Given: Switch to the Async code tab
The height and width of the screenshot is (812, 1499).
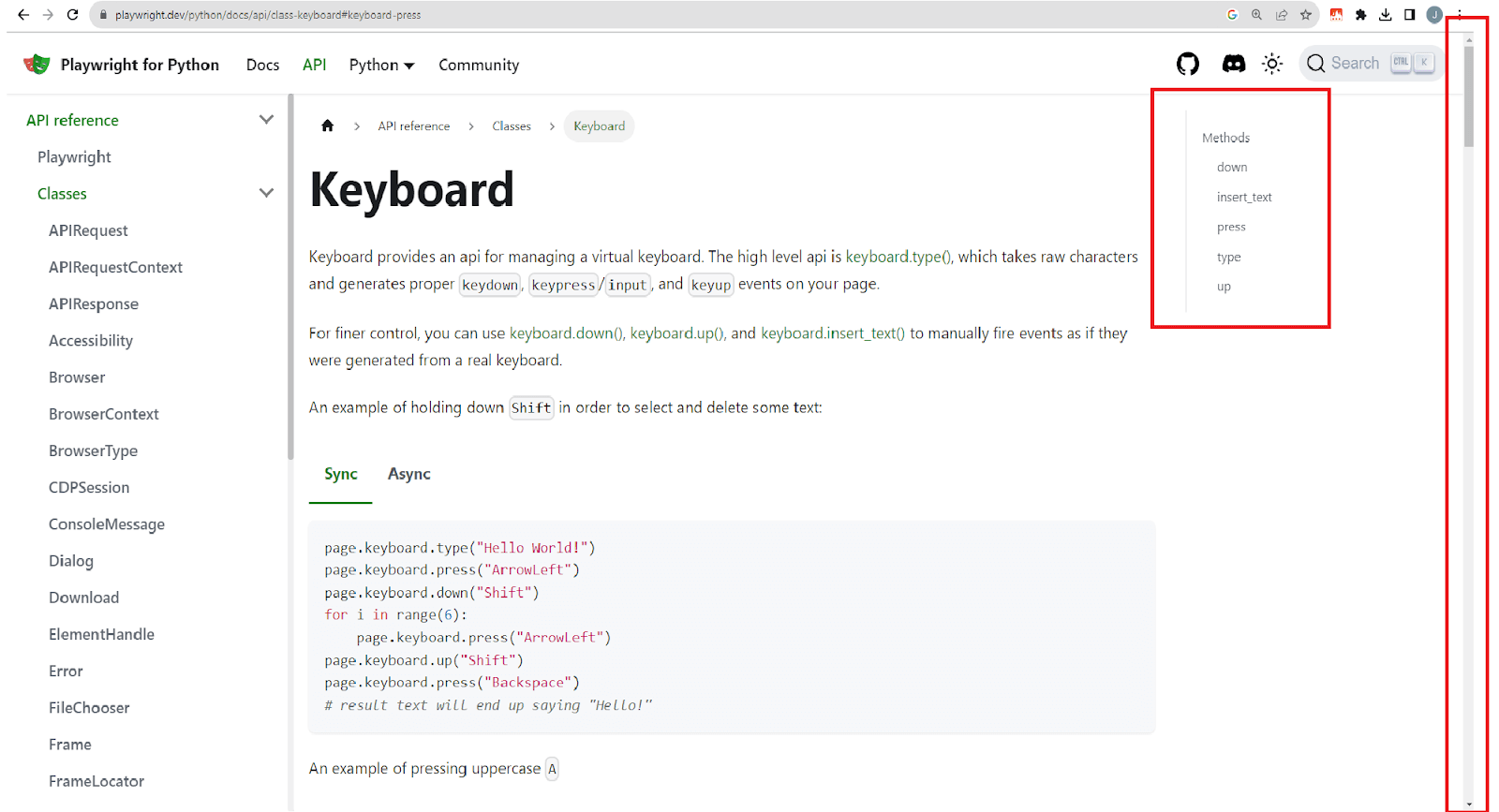Looking at the screenshot, I should pos(409,474).
